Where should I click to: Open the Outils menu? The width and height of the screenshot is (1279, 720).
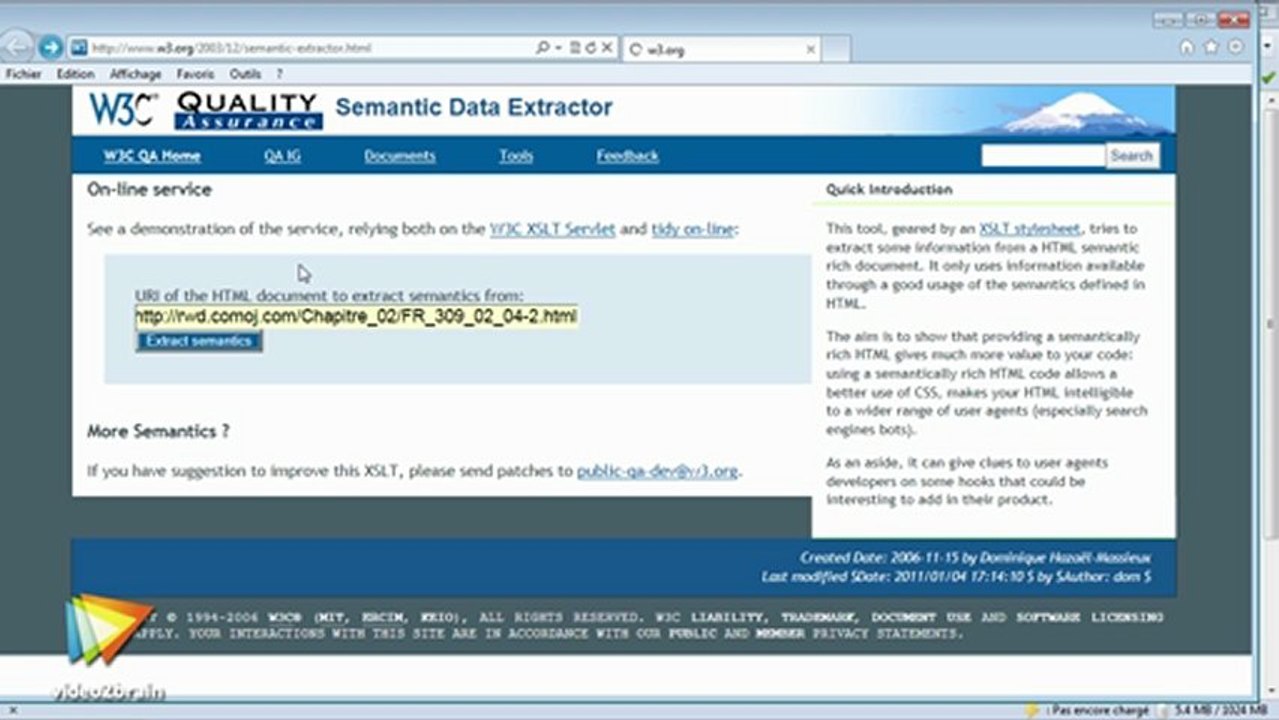coord(245,74)
